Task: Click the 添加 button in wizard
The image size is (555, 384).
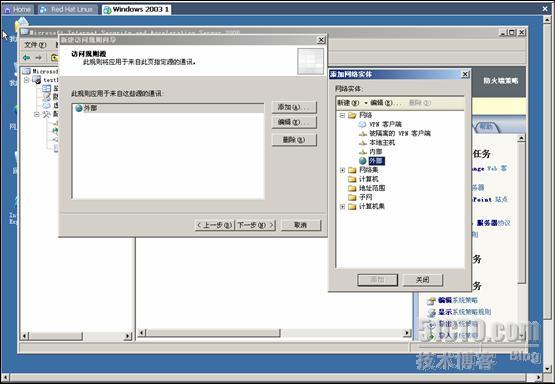Action: 294,107
